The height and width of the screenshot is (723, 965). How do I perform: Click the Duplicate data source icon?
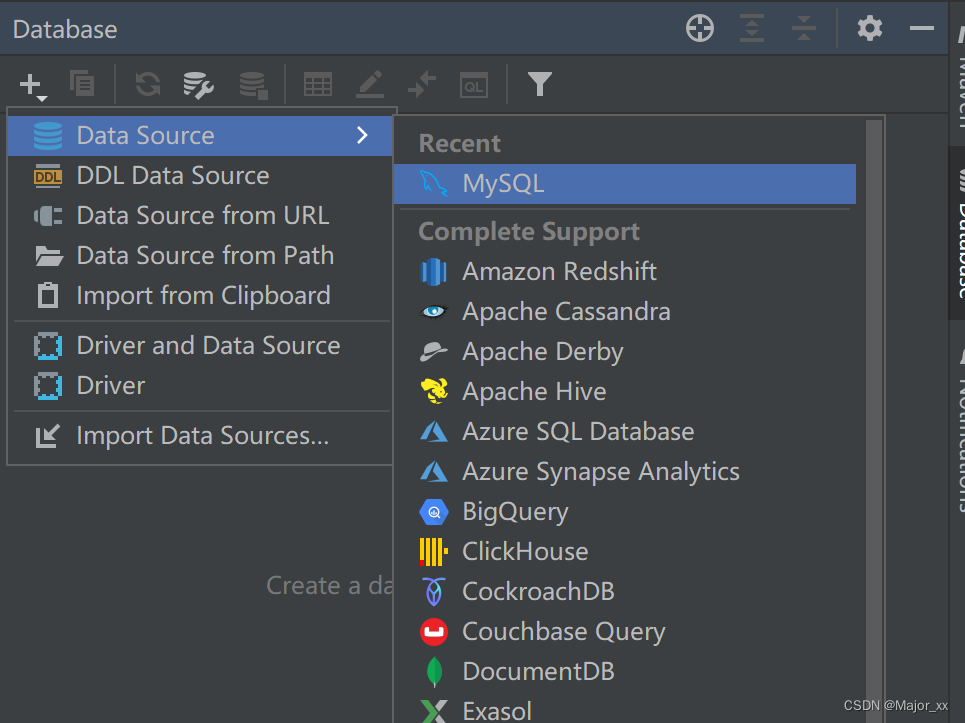(x=82, y=84)
